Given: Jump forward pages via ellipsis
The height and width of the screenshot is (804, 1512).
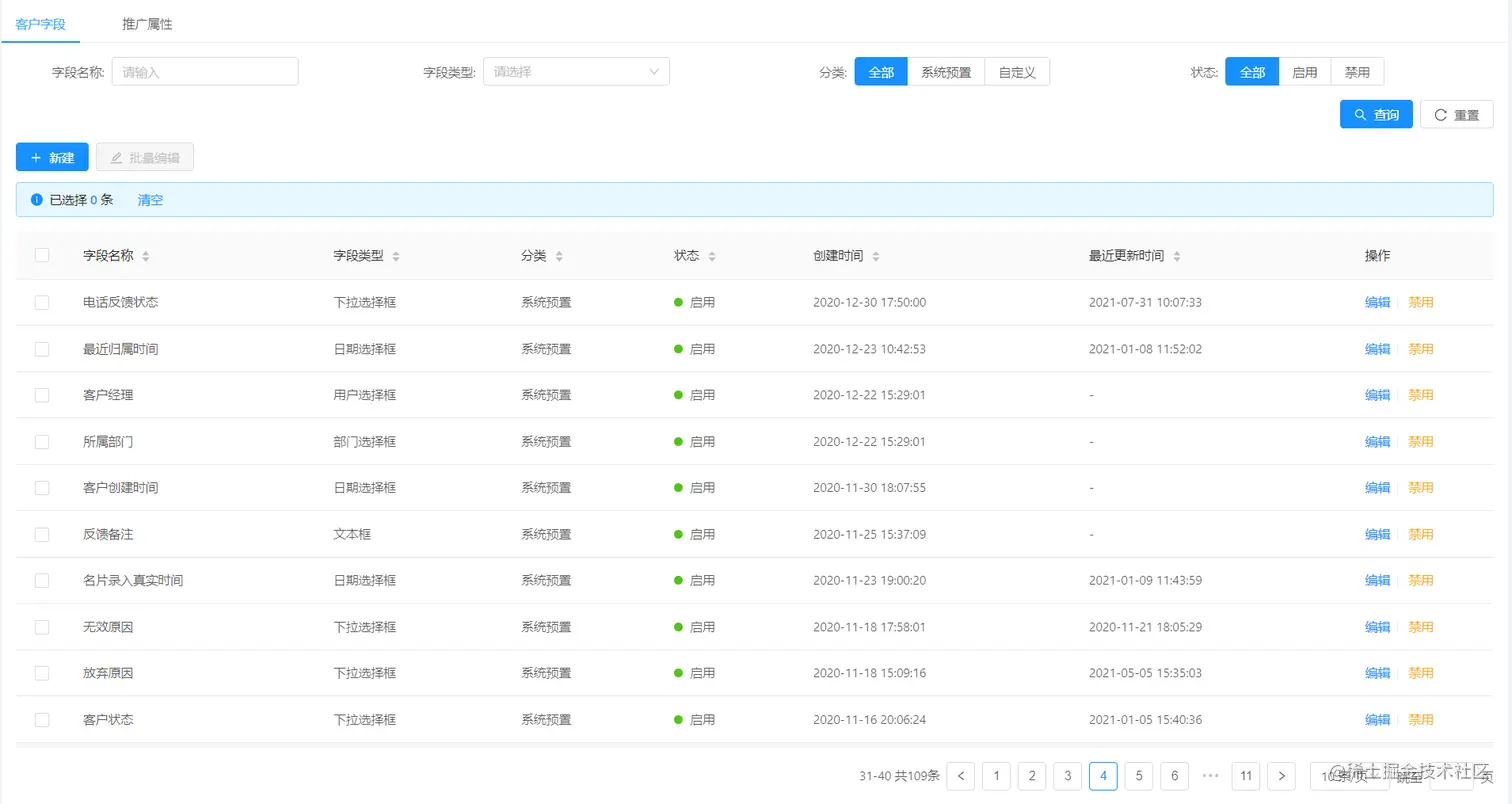Looking at the screenshot, I should [1211, 775].
